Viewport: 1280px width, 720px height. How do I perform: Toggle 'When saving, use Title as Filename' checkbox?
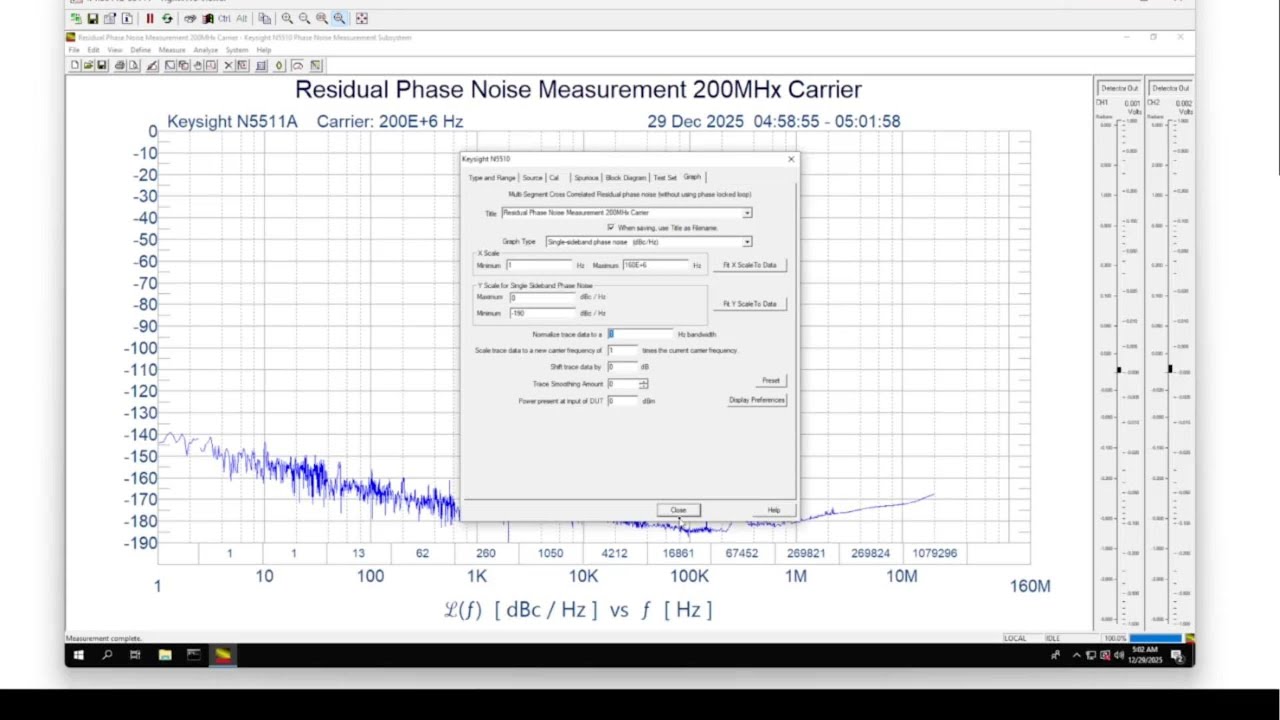[610, 227]
